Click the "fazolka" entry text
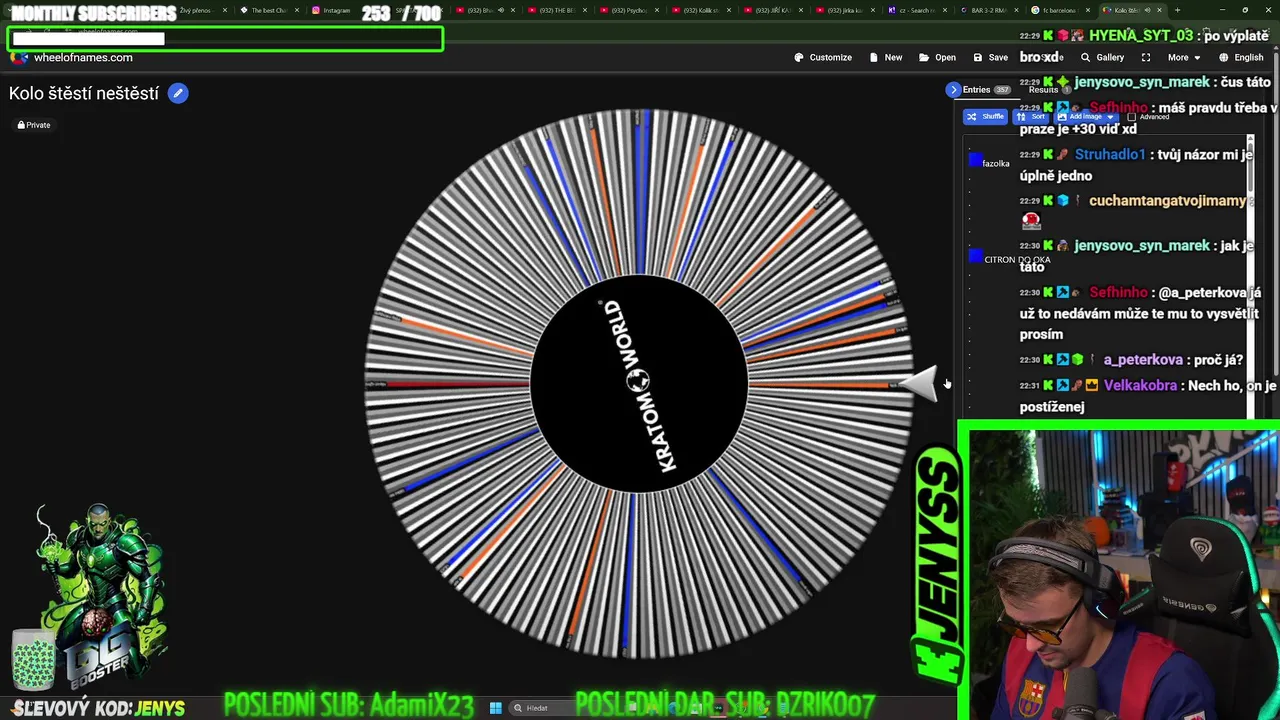The height and width of the screenshot is (720, 1280). click(x=996, y=163)
